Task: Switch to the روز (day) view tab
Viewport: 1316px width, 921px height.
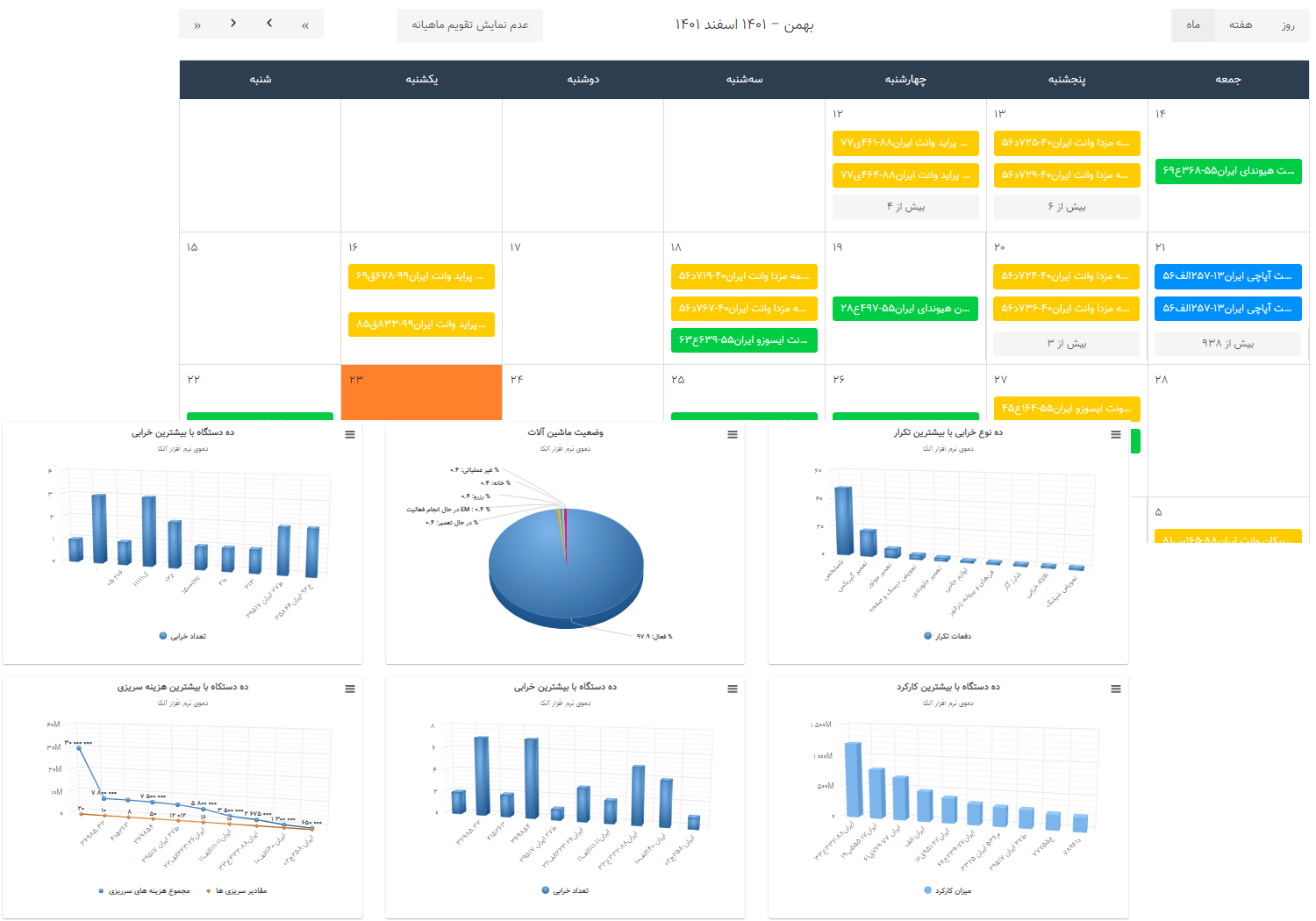Action: [1287, 25]
